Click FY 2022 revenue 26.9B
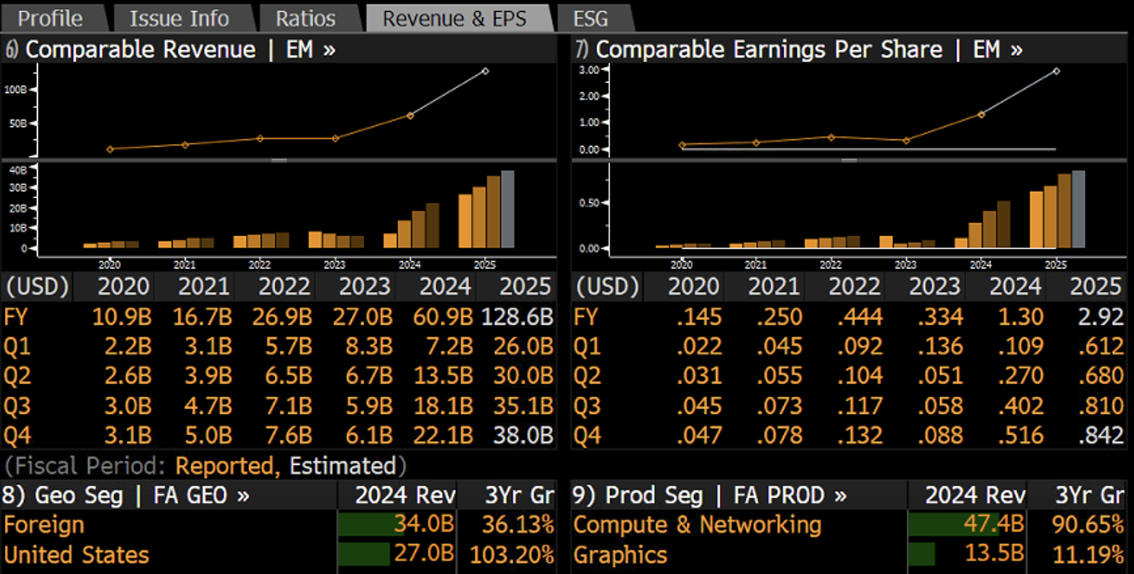The width and height of the screenshot is (1134, 574). [282, 317]
